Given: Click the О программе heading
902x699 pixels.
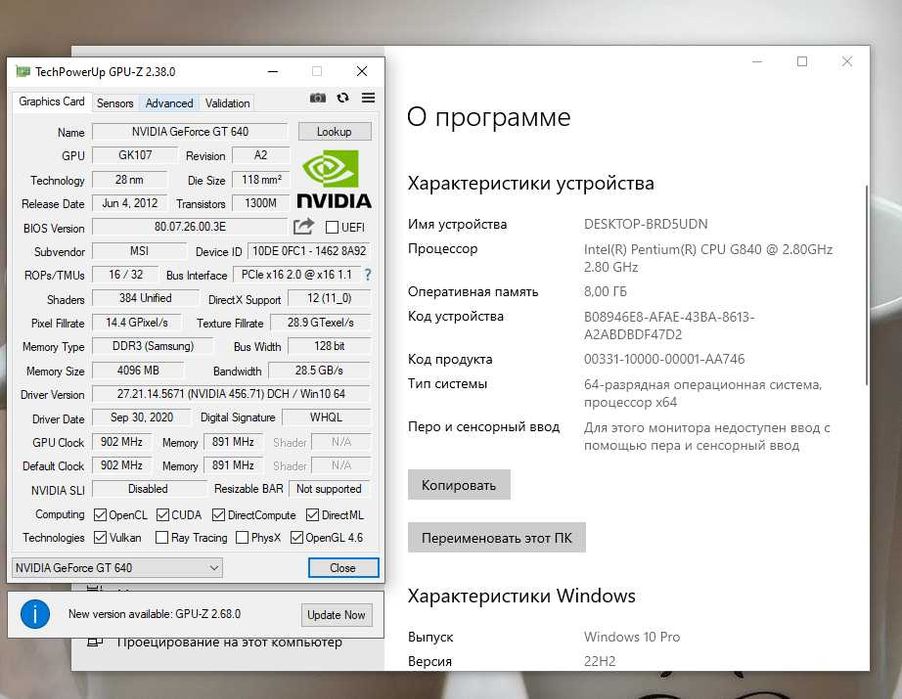Looking at the screenshot, I should [x=489, y=117].
